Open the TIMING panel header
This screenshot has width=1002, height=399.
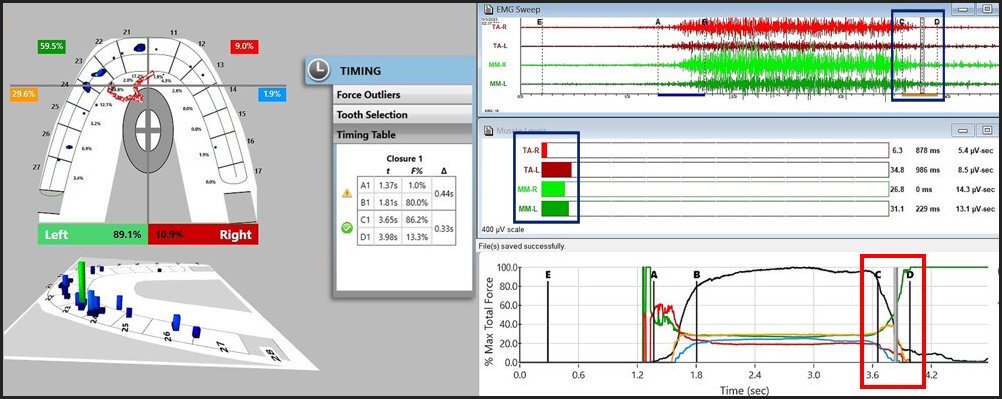coord(390,71)
